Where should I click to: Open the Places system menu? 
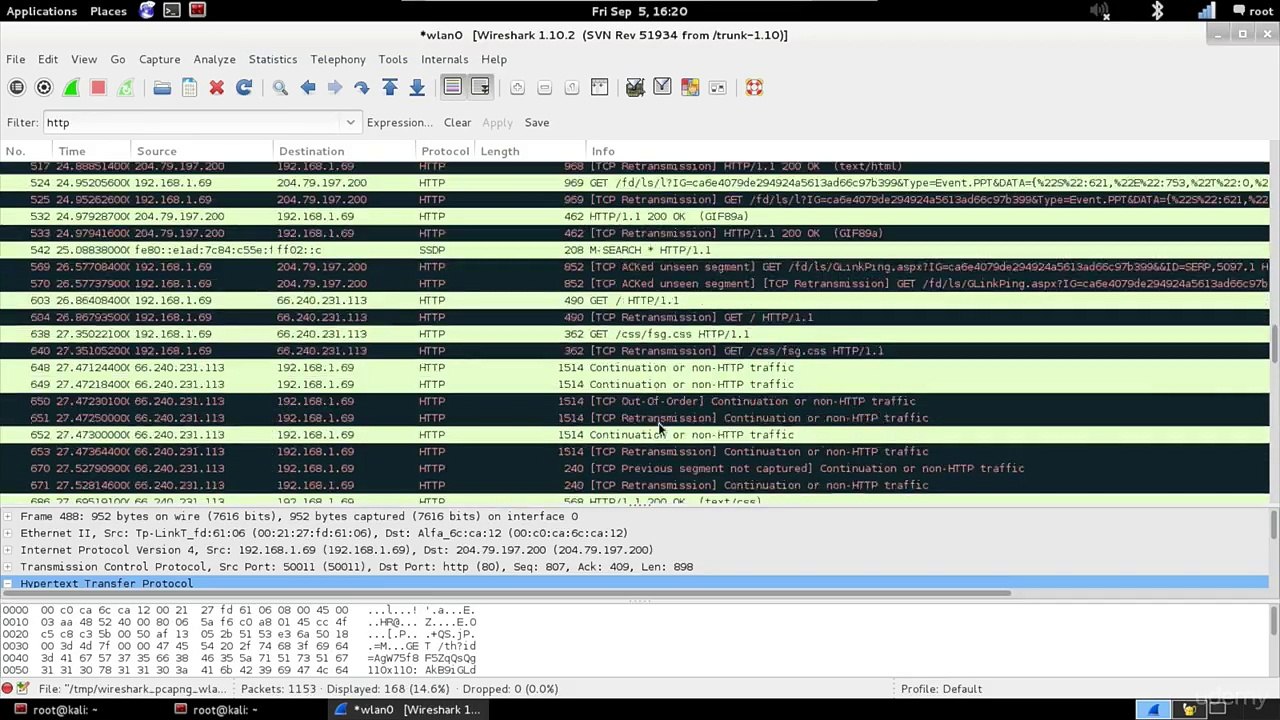(x=108, y=11)
